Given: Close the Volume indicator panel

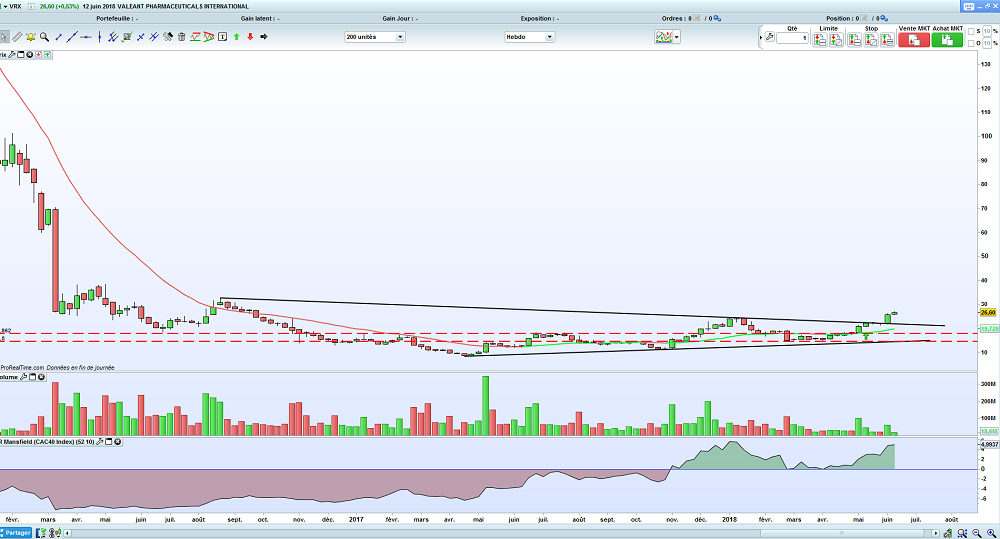Looking at the screenshot, I should click(x=41, y=377).
